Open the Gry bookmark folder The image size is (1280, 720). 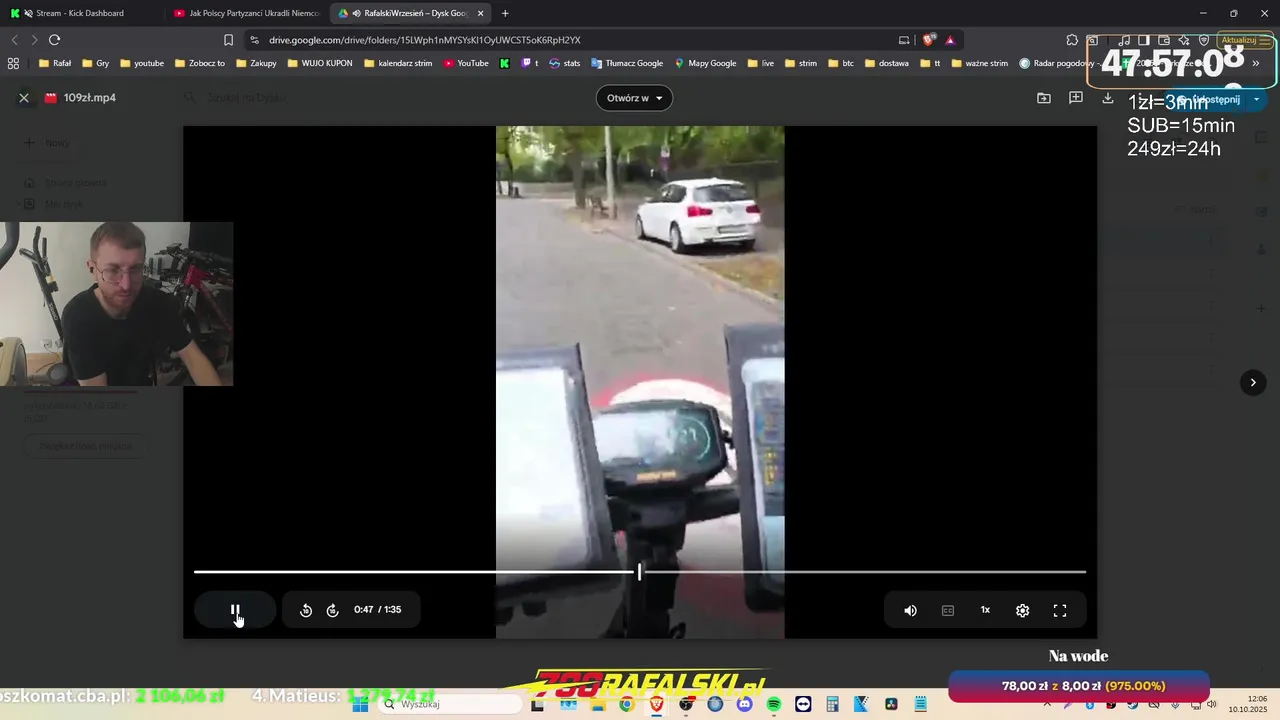95,63
